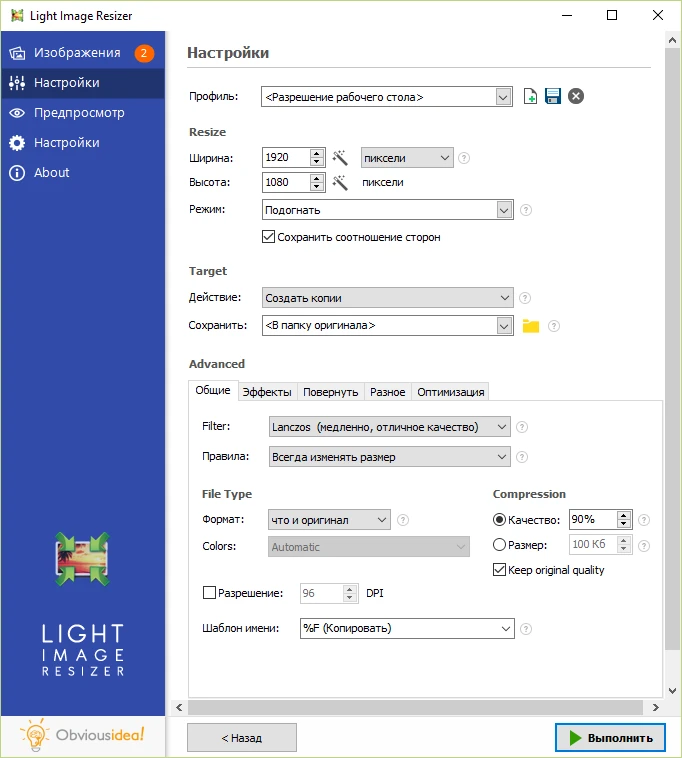Enable the Разрешение DPI checkbox
Screen dimensions: 682x758
209,593
